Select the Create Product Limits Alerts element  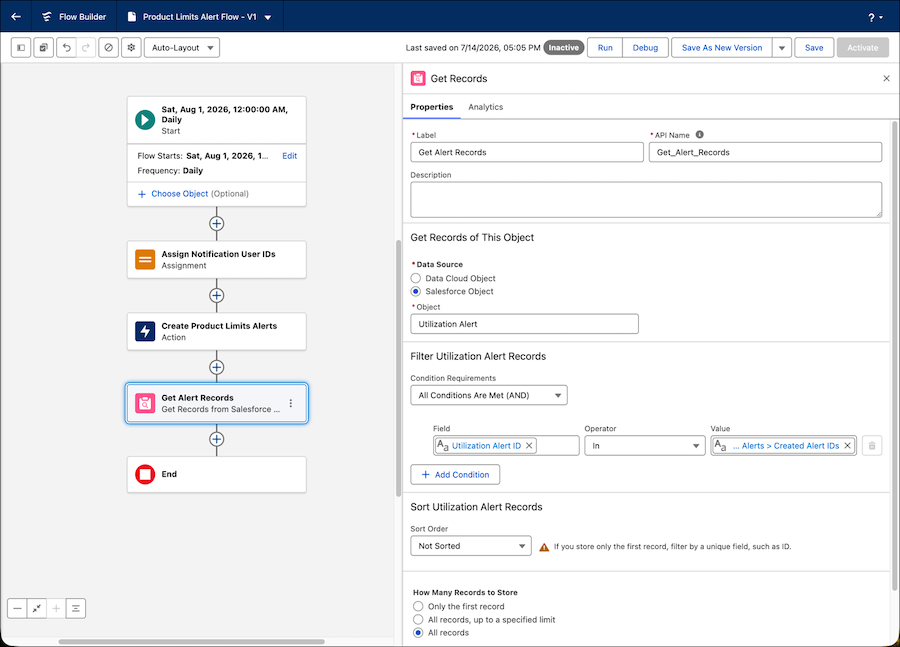[216, 331]
